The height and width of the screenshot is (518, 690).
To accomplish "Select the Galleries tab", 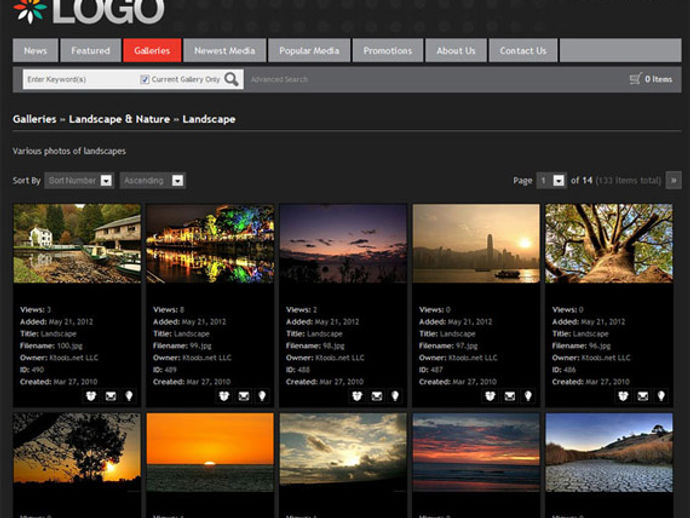I will [152, 51].
